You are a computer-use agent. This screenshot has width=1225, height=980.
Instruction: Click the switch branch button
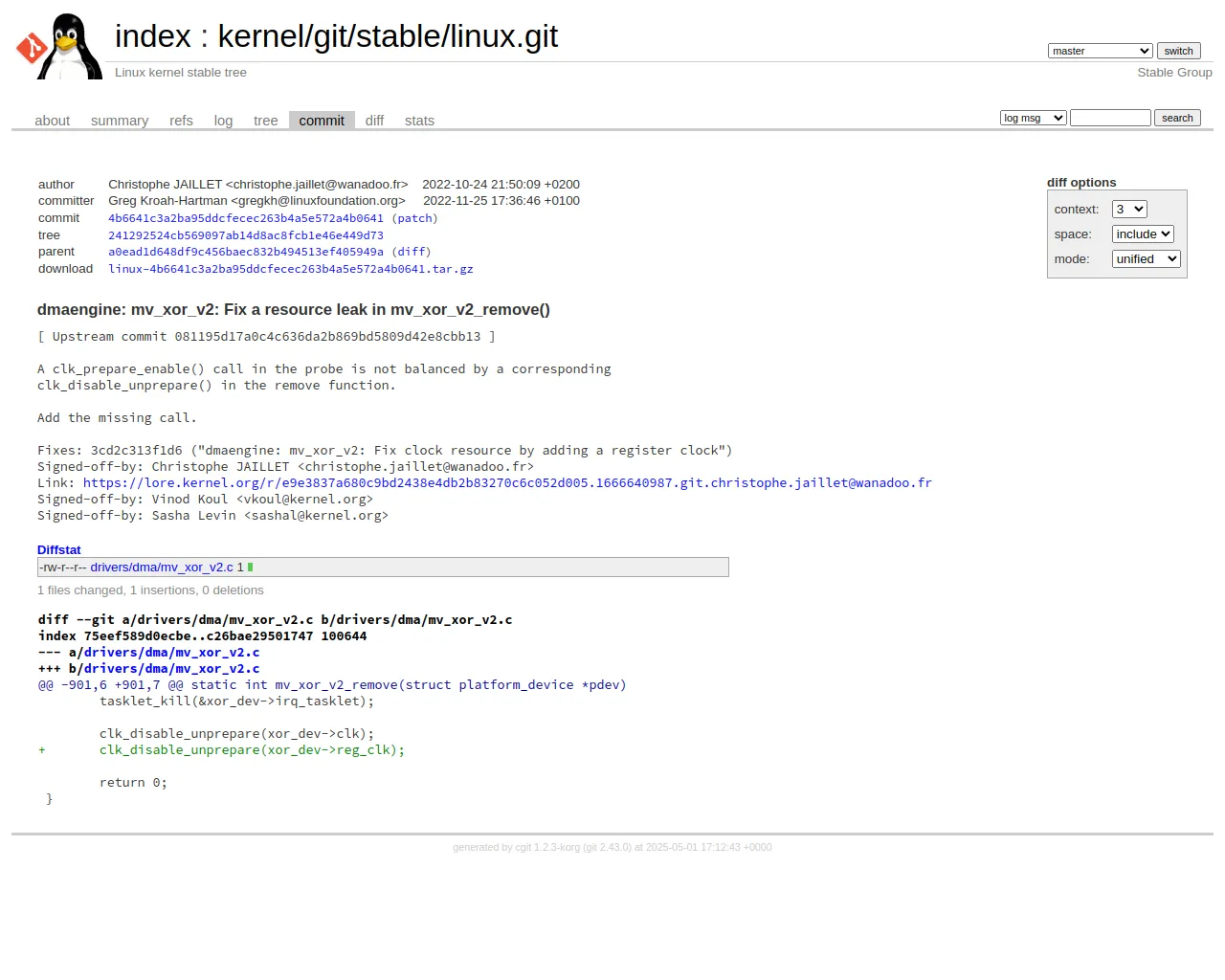1178,51
